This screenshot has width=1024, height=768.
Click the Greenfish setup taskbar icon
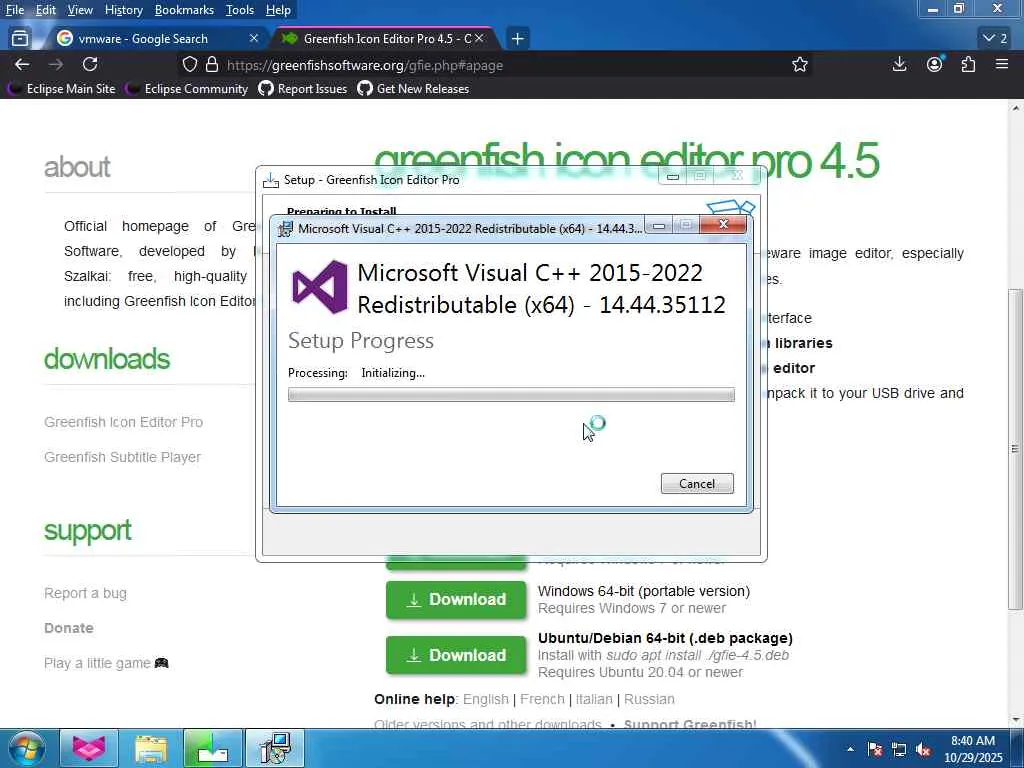(212, 748)
